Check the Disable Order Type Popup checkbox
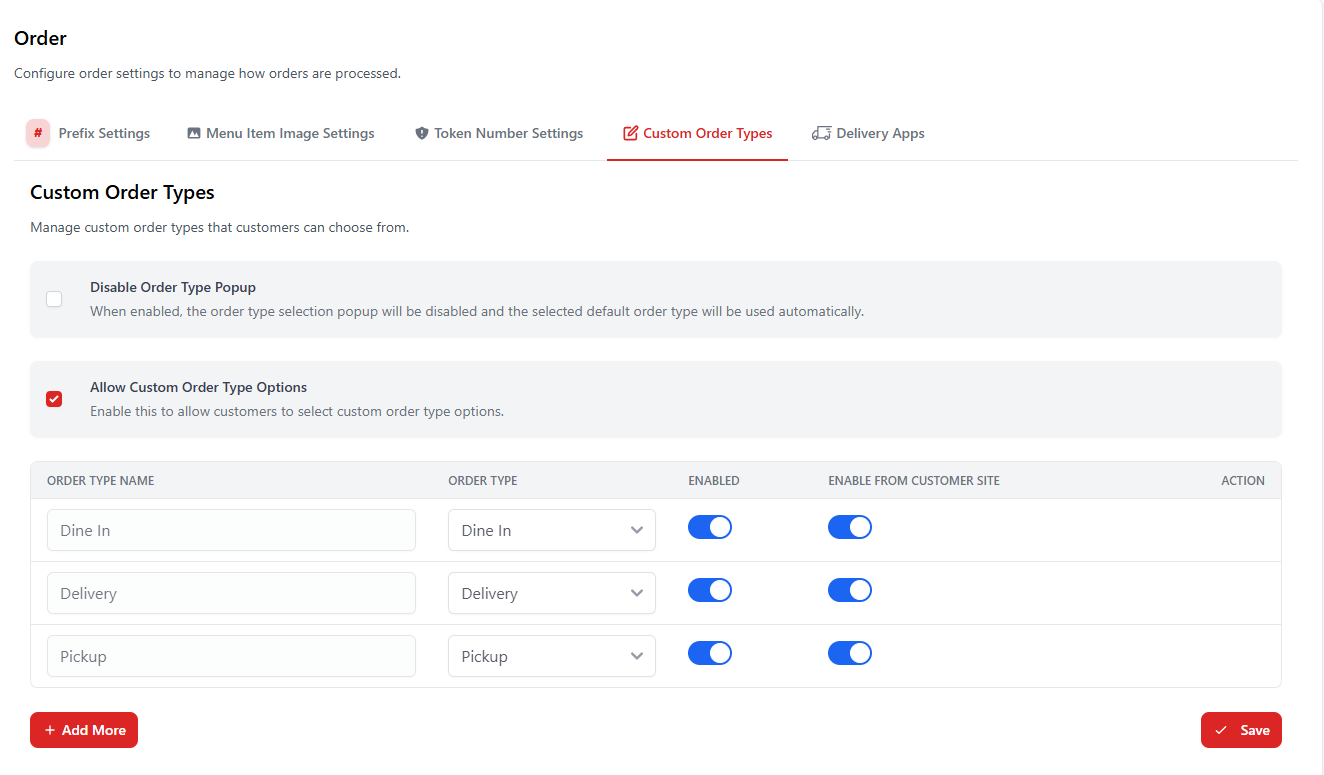 coord(54,299)
